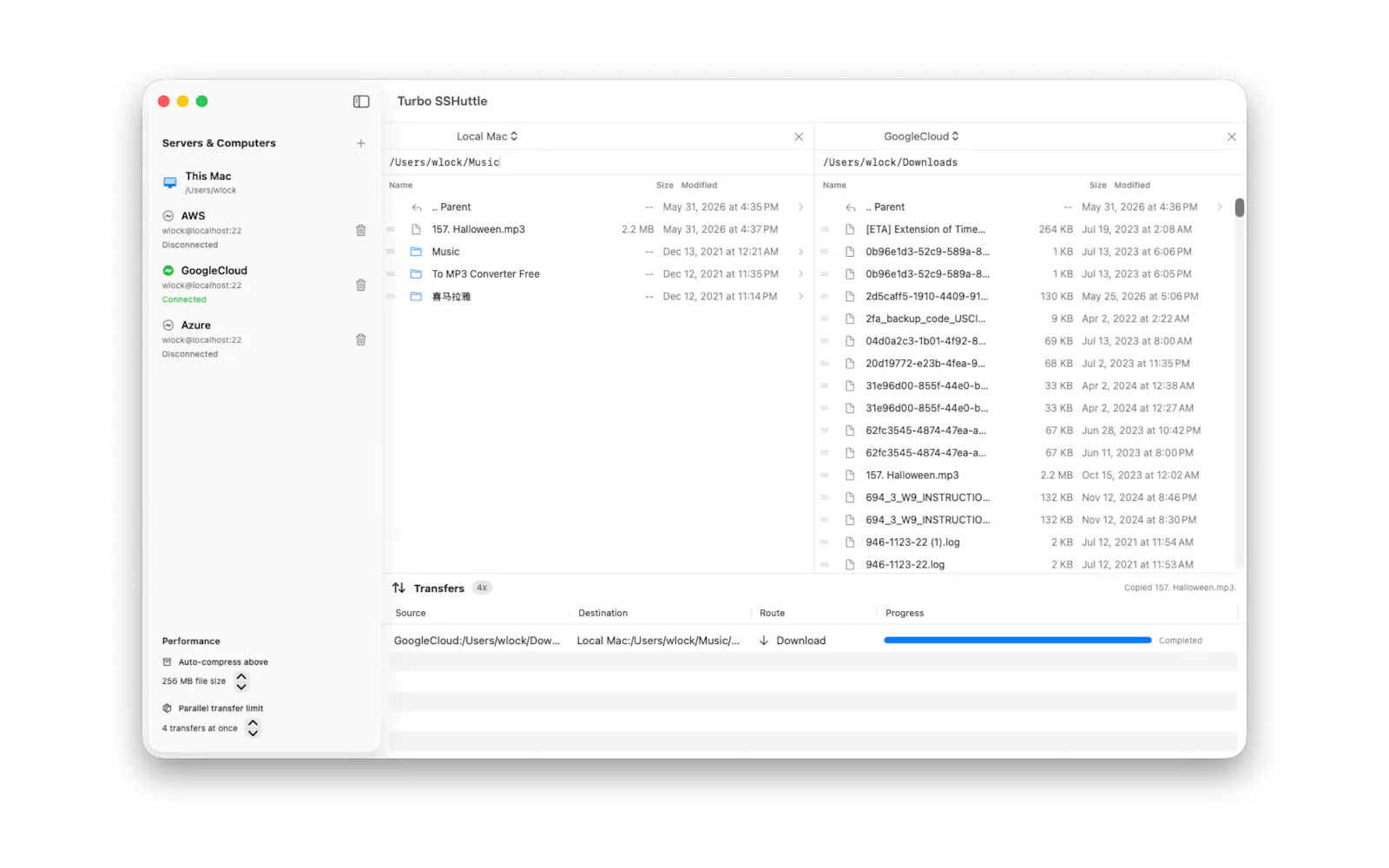Click 'Copied 157. Halloween.mp3.' status text
The image size is (1389, 868).
tap(1179, 588)
